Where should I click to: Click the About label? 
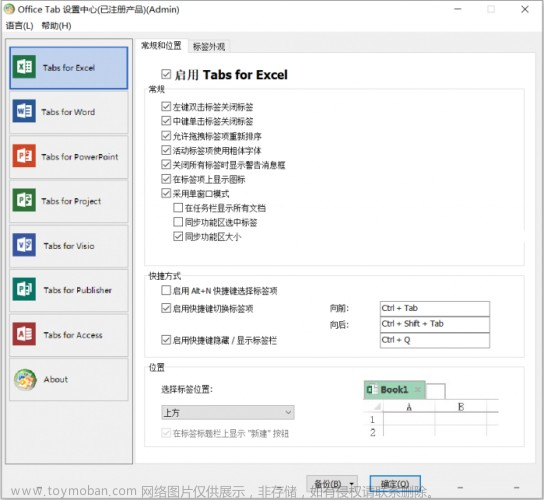point(56,379)
